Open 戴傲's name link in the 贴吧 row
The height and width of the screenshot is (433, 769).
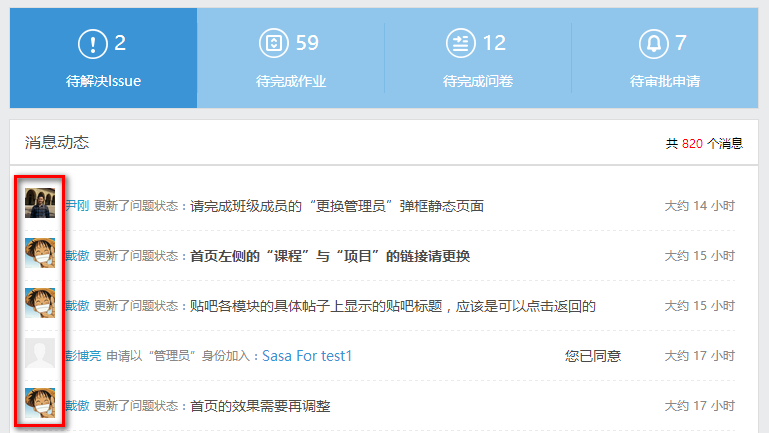point(77,306)
